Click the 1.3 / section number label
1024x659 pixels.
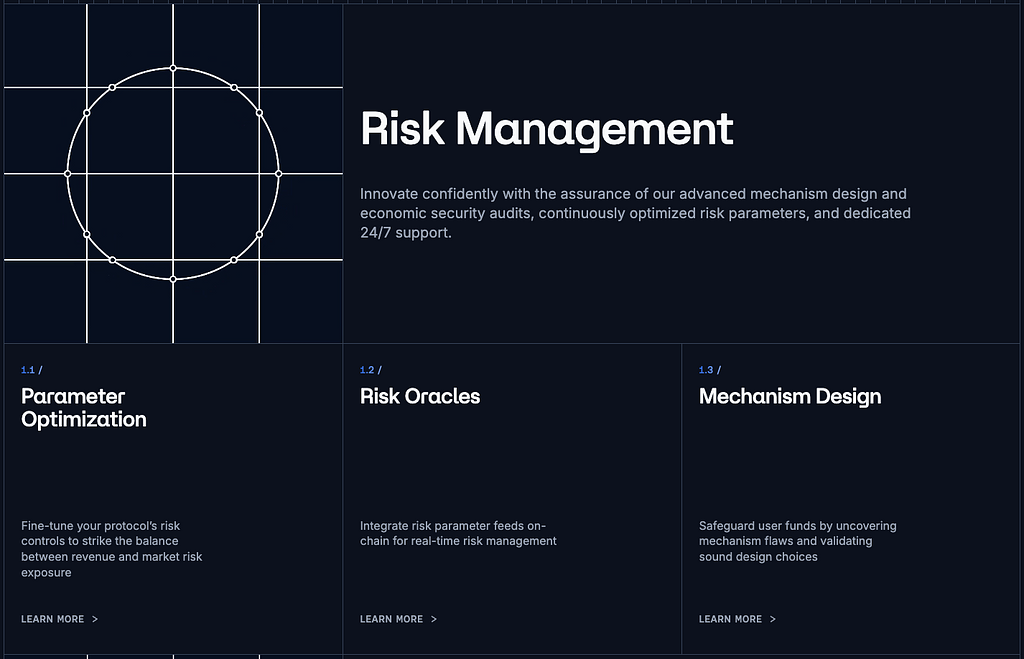[710, 370]
